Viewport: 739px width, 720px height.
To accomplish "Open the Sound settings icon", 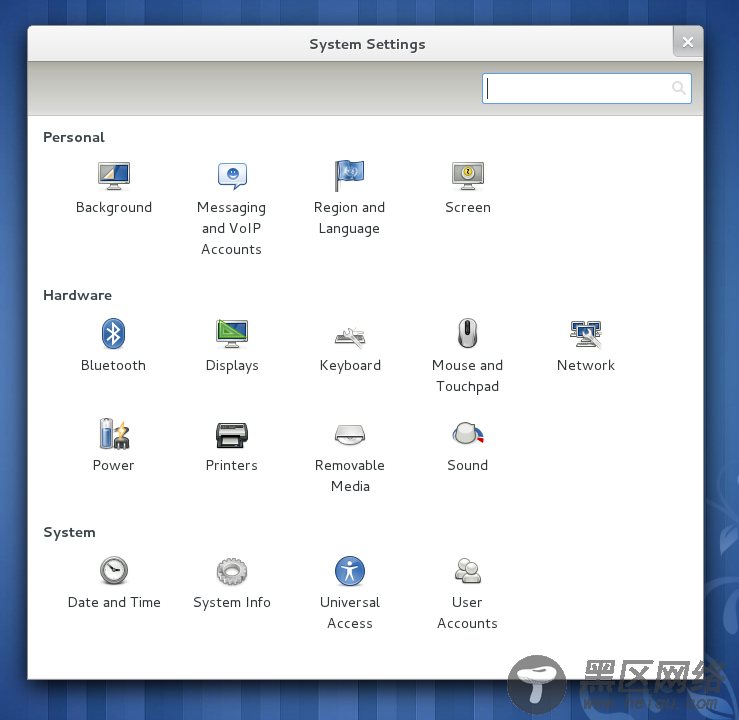I will coord(468,434).
